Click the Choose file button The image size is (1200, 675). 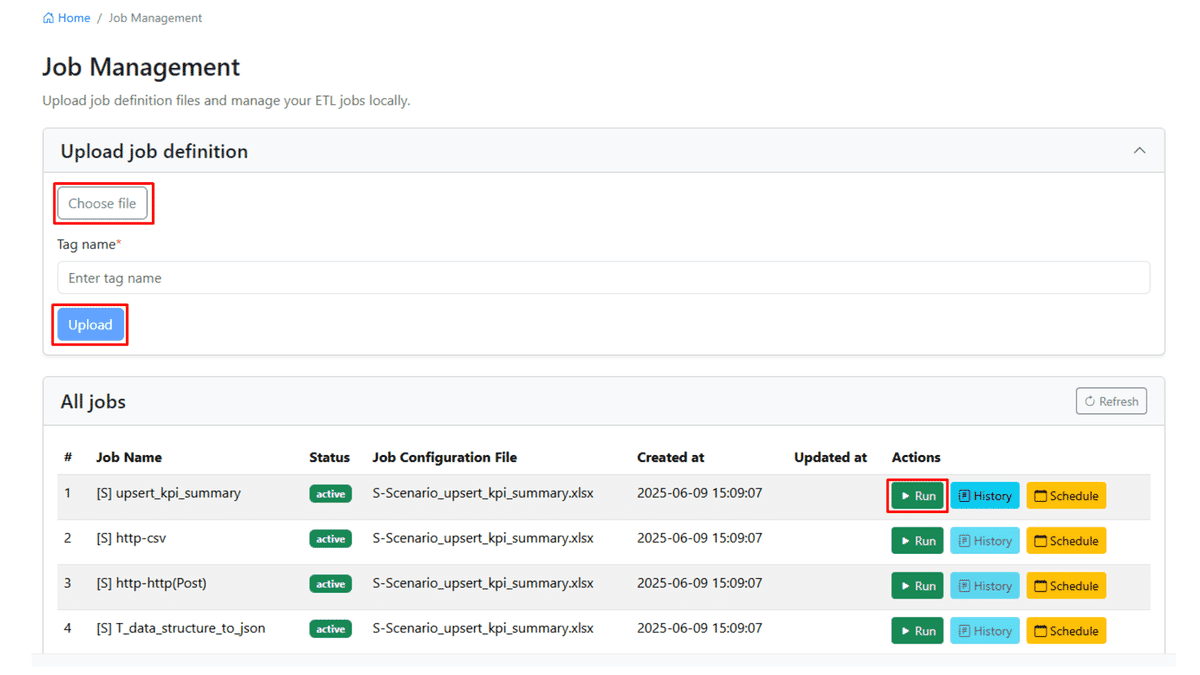(x=102, y=203)
